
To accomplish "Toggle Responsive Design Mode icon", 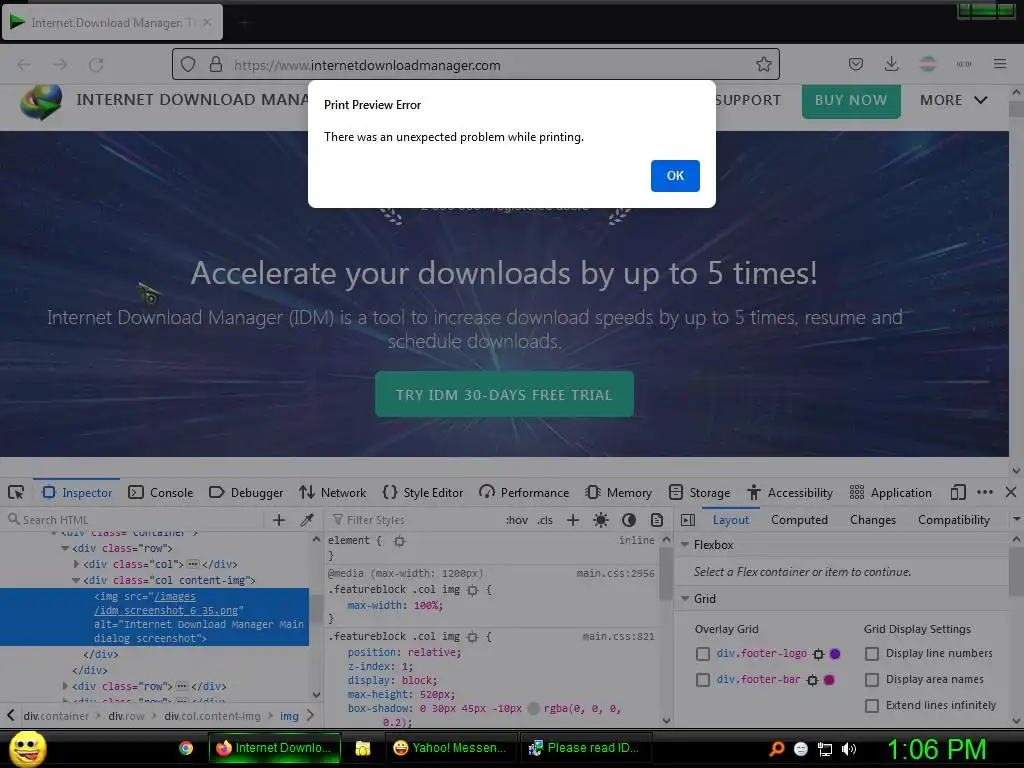I will (x=958, y=492).
